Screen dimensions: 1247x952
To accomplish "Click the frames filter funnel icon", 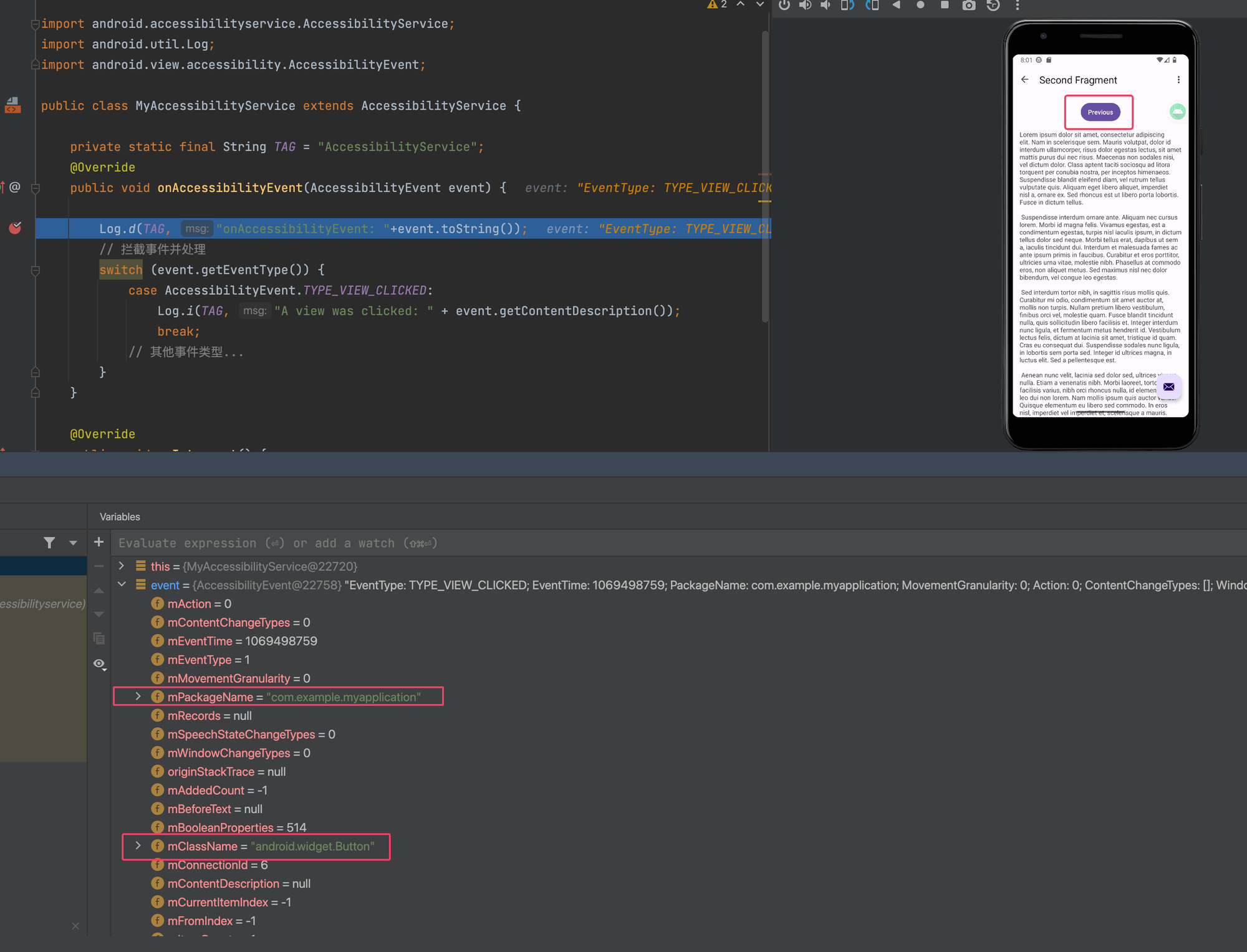I will 49,542.
